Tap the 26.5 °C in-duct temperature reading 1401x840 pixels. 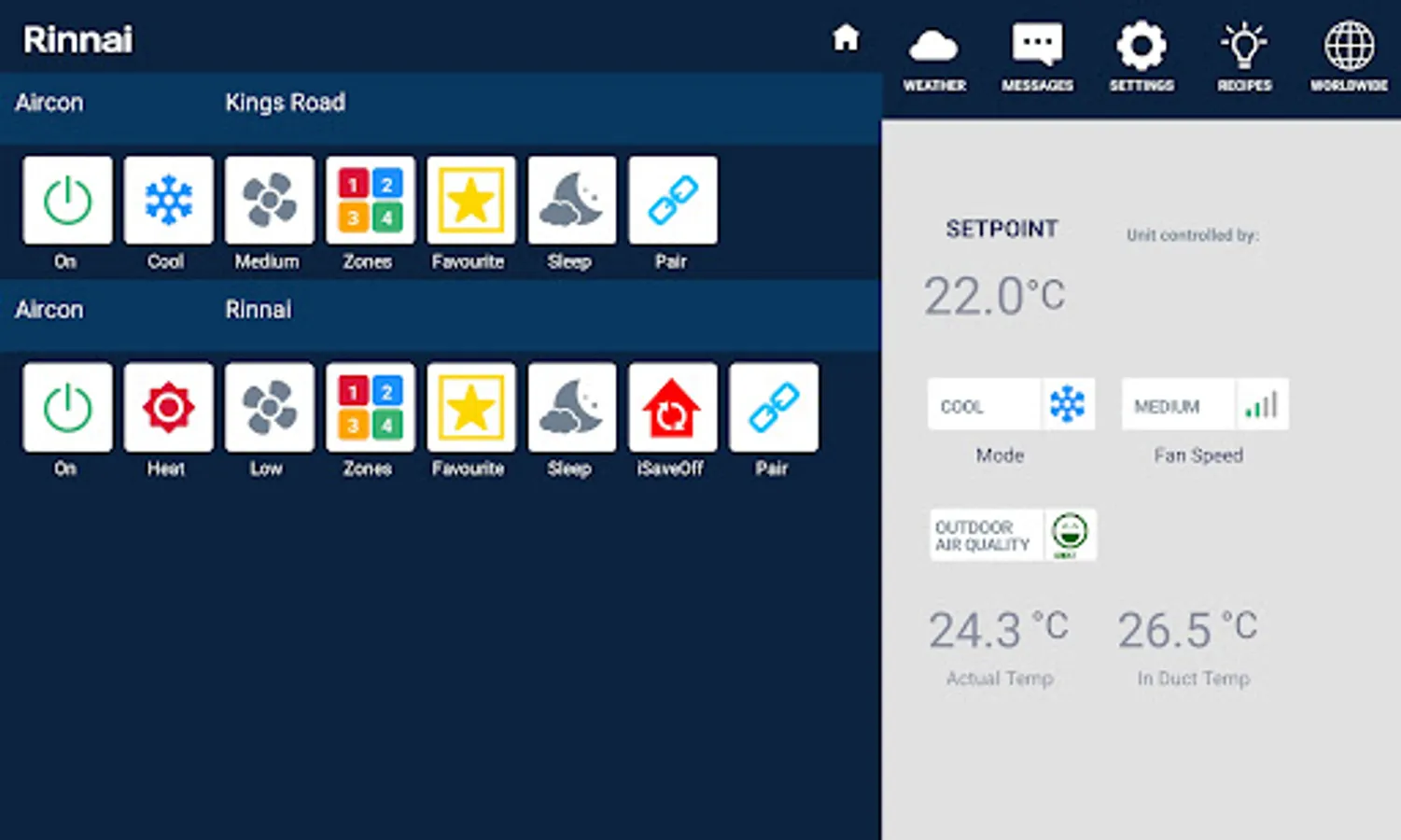(1187, 630)
